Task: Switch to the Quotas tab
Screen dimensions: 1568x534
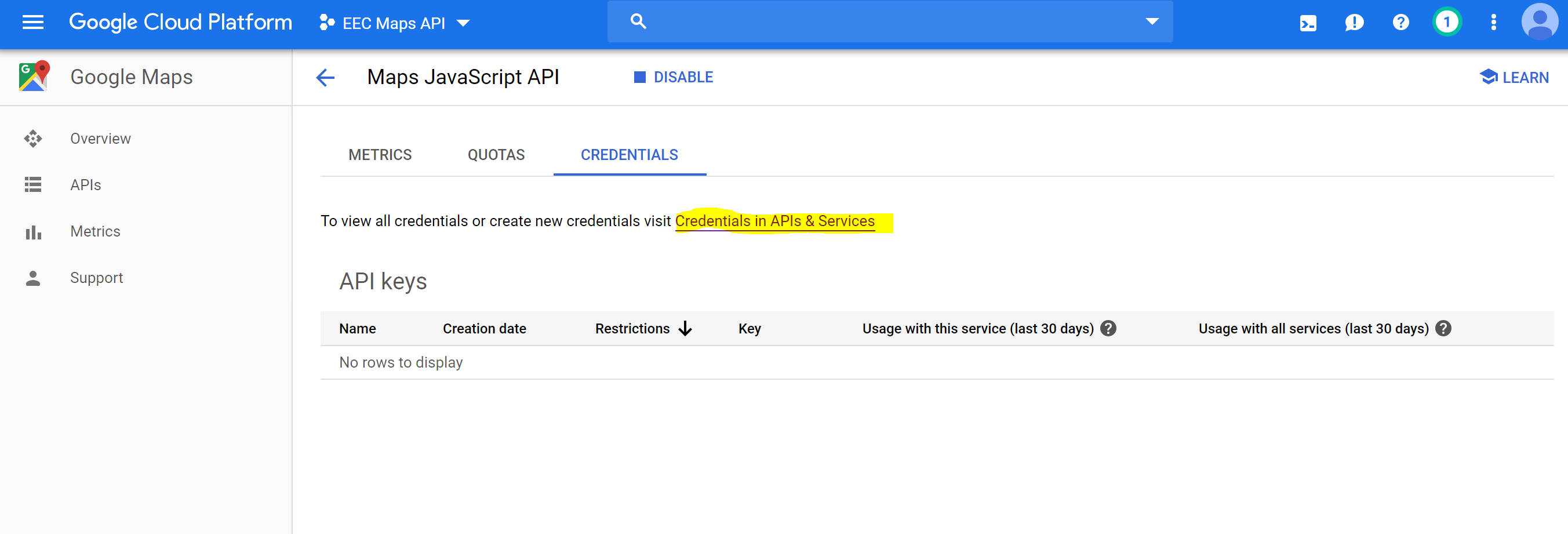Action: click(496, 155)
